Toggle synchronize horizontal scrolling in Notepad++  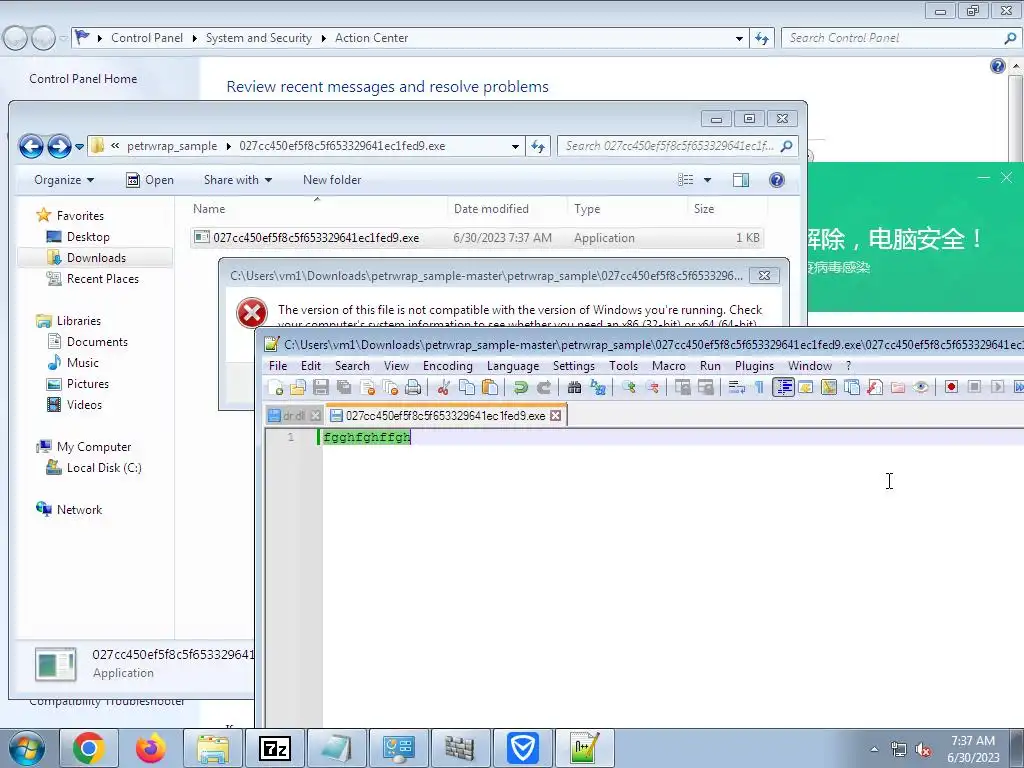click(706, 387)
